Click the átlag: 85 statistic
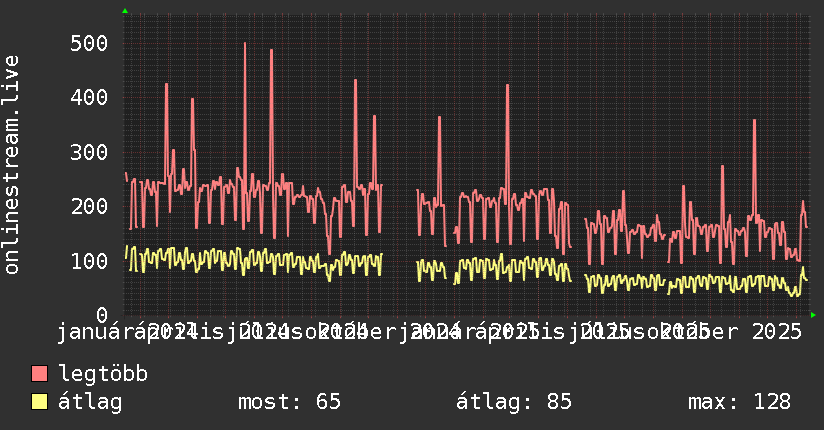 coord(513,402)
